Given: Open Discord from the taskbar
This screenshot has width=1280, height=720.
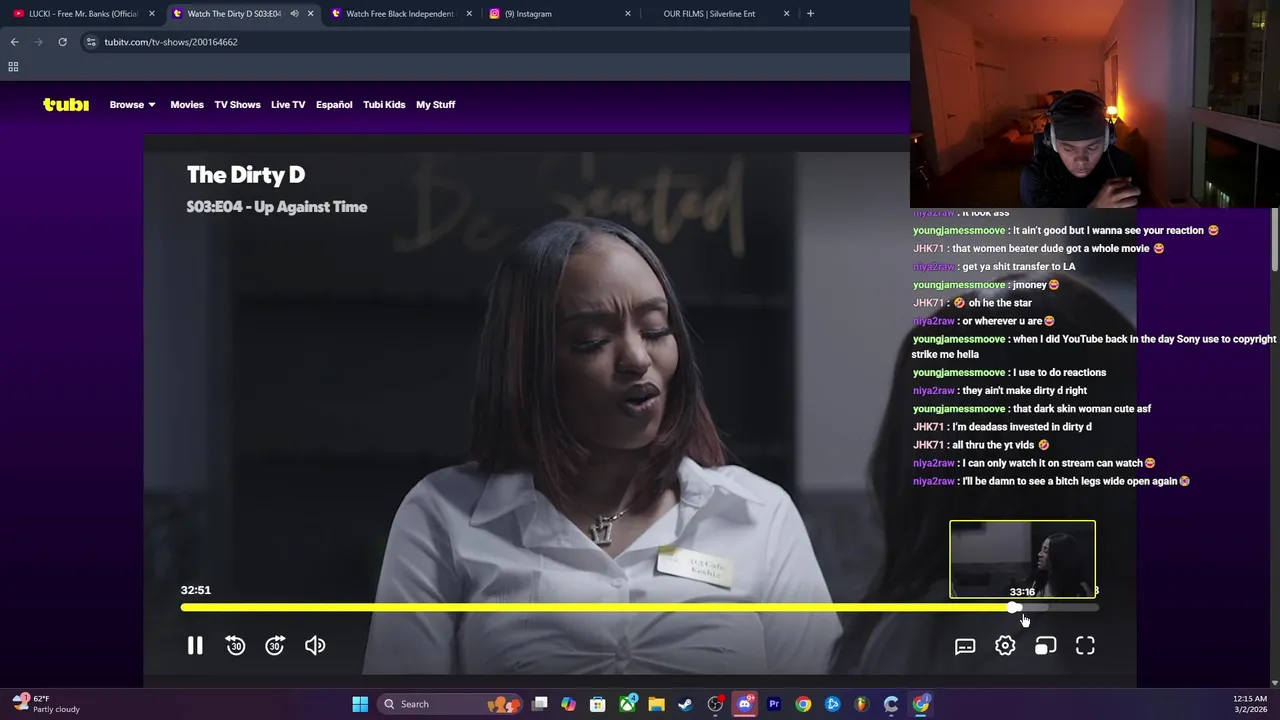Looking at the screenshot, I should pyautogui.click(x=744, y=704).
